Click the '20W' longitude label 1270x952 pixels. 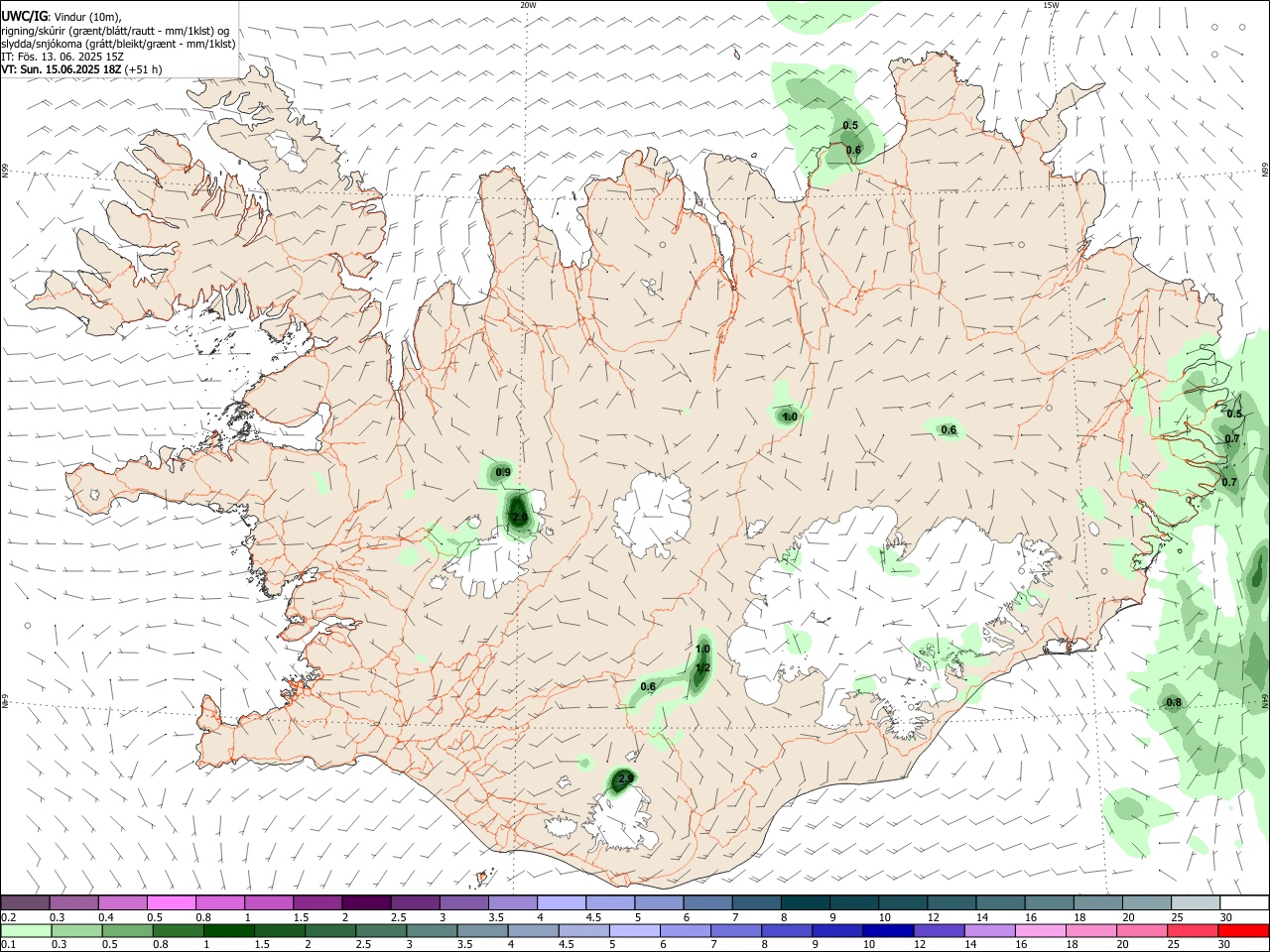tap(528, 5)
